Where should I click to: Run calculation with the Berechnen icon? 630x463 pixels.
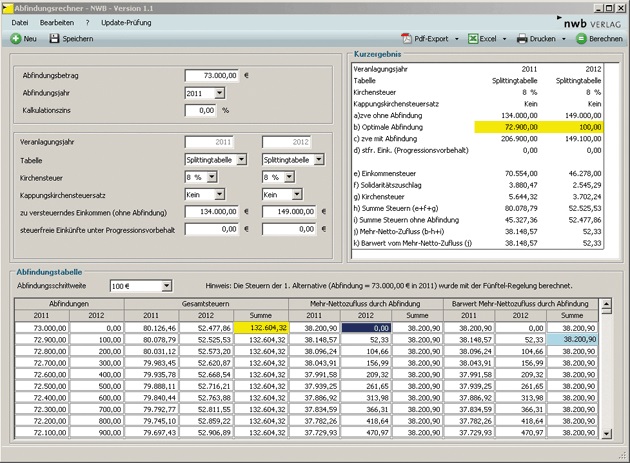click(x=581, y=38)
